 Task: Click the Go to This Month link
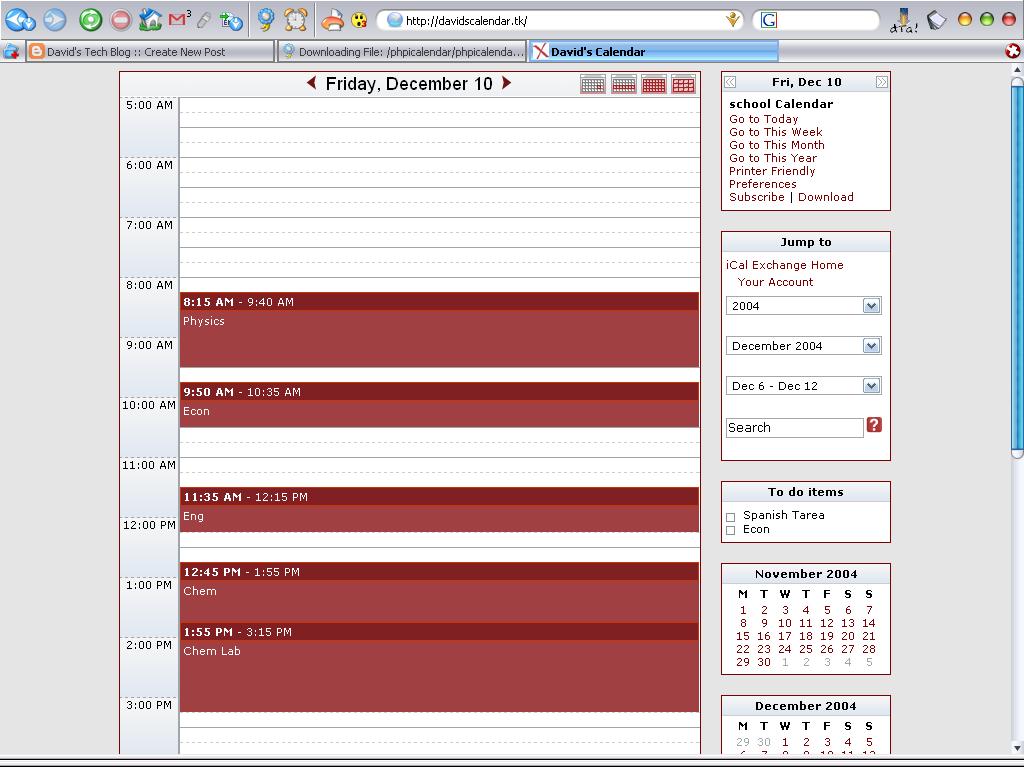pos(776,145)
